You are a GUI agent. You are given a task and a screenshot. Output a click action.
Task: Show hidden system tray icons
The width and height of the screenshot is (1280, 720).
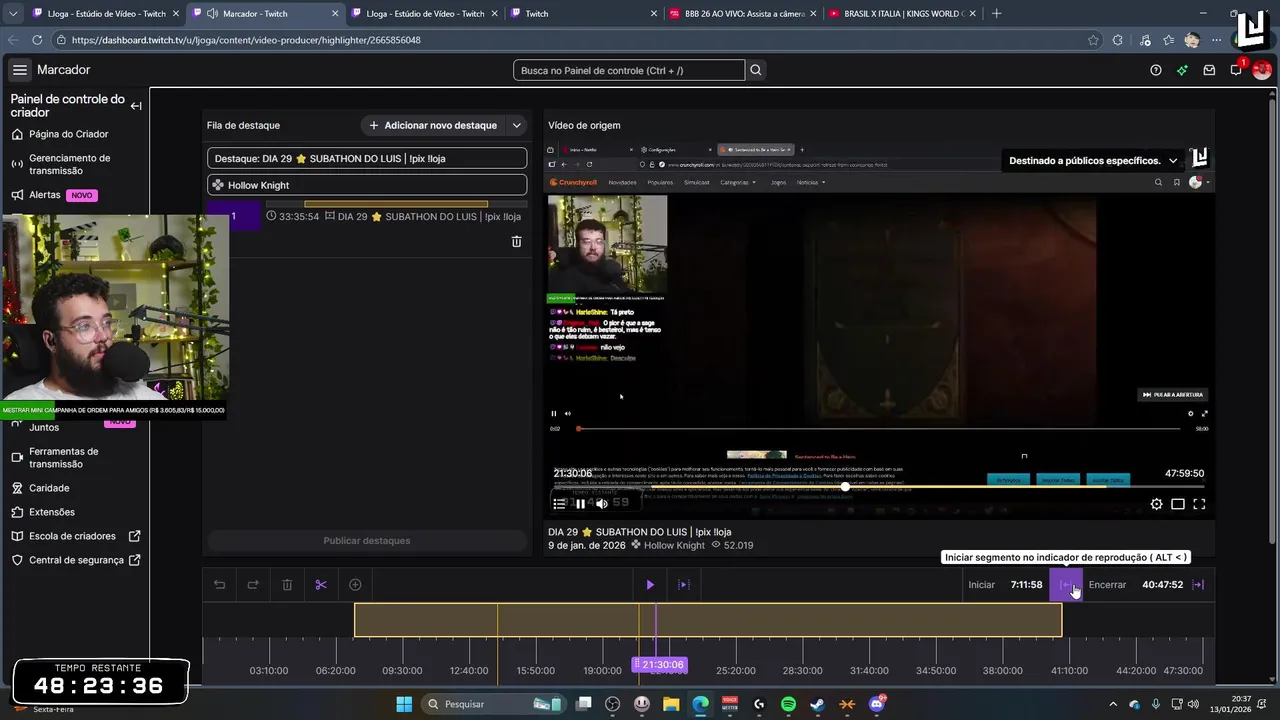coord(1112,704)
